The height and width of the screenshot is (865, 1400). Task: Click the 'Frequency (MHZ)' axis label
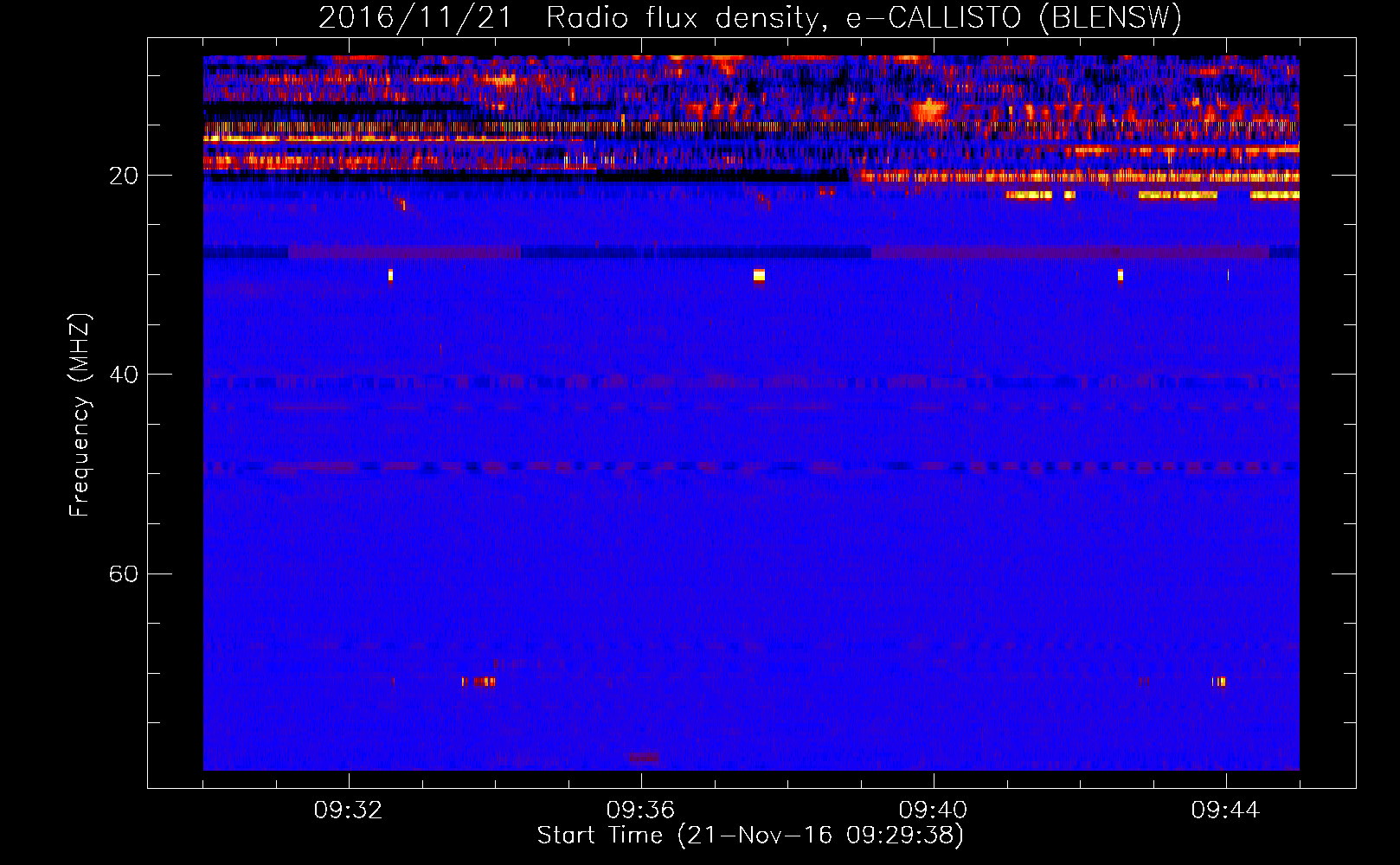click(x=79, y=414)
